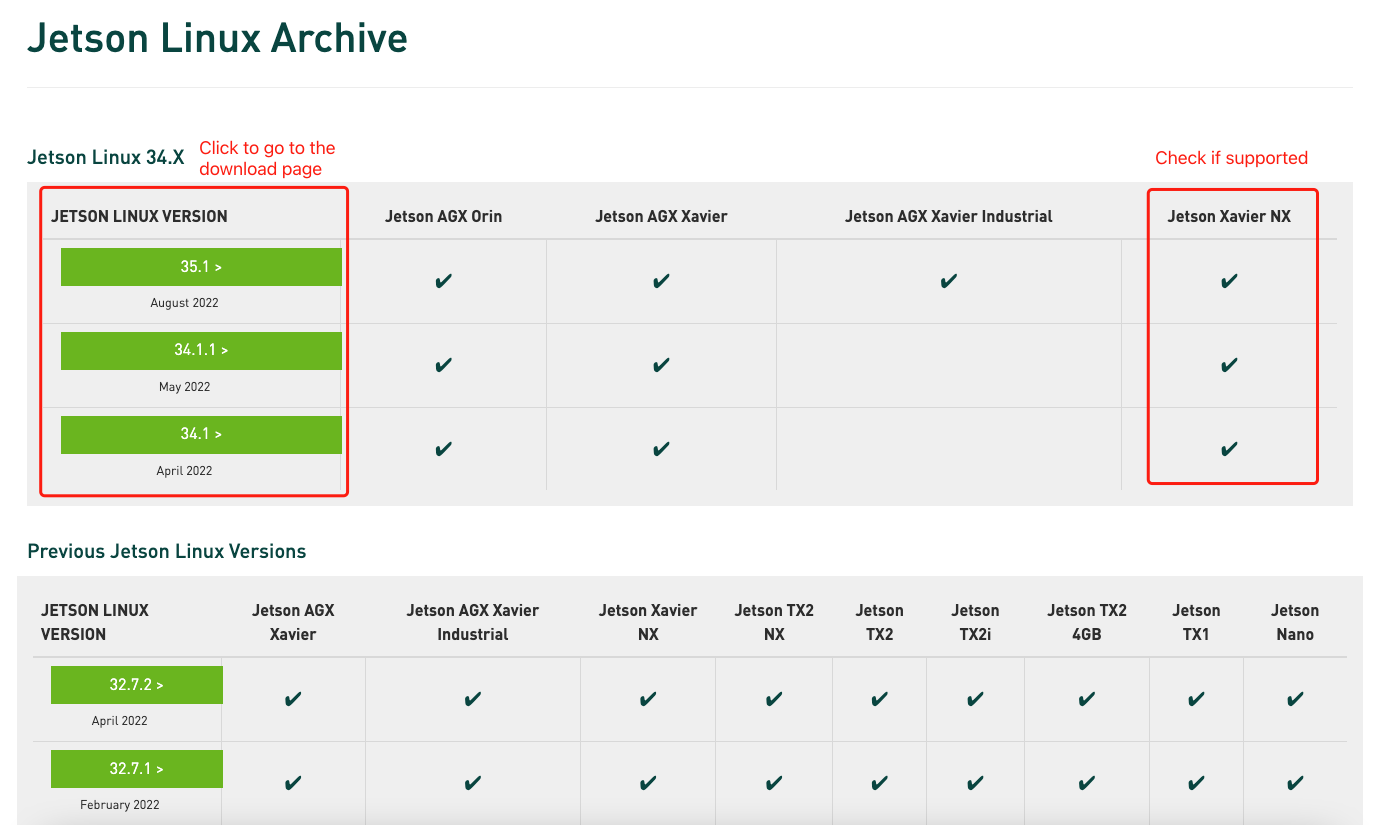Screen dimensions: 1382x825
Task: Click the JETSON LINUX VERSION header in previous versions table
Action: 97,622
